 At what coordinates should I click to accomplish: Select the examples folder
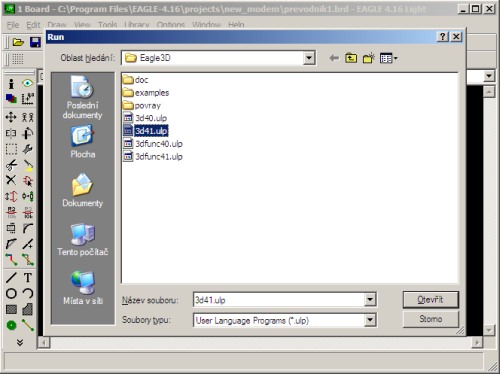[146, 93]
